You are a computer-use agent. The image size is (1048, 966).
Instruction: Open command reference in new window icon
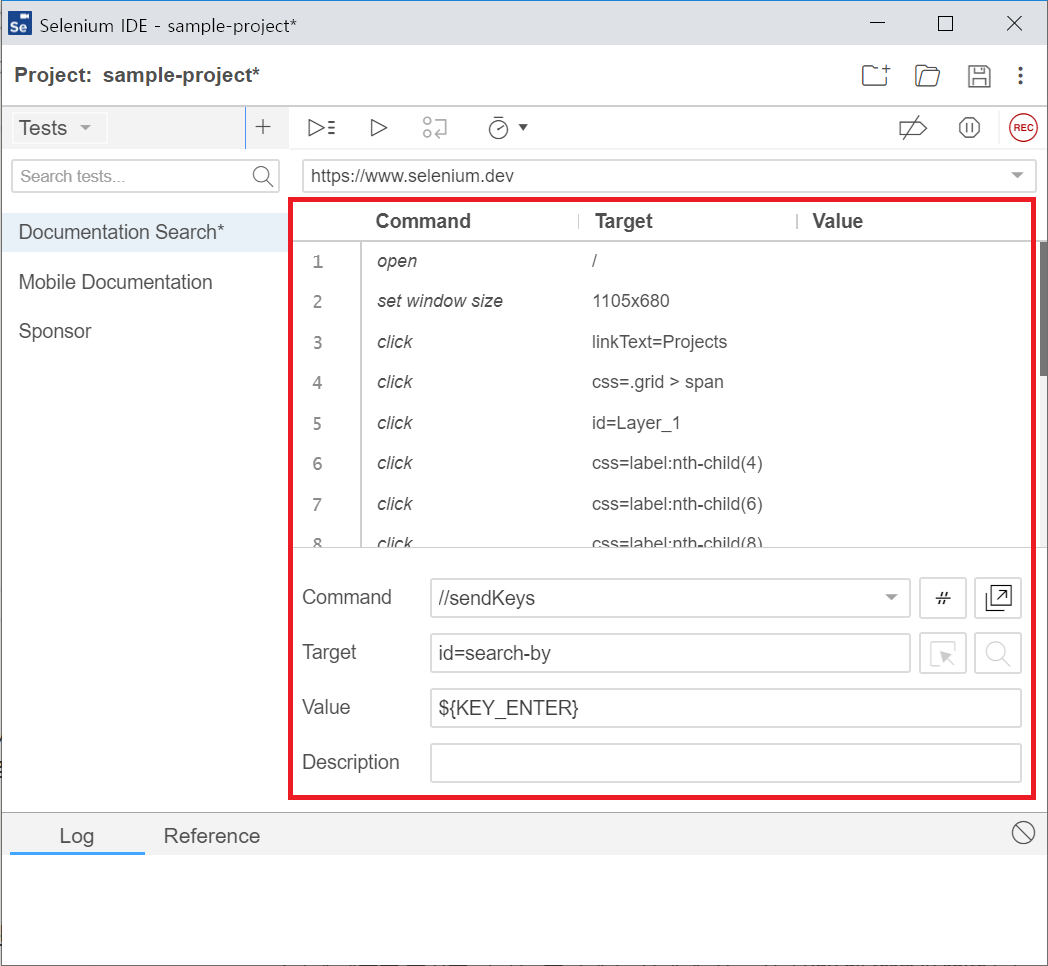click(x=997, y=598)
